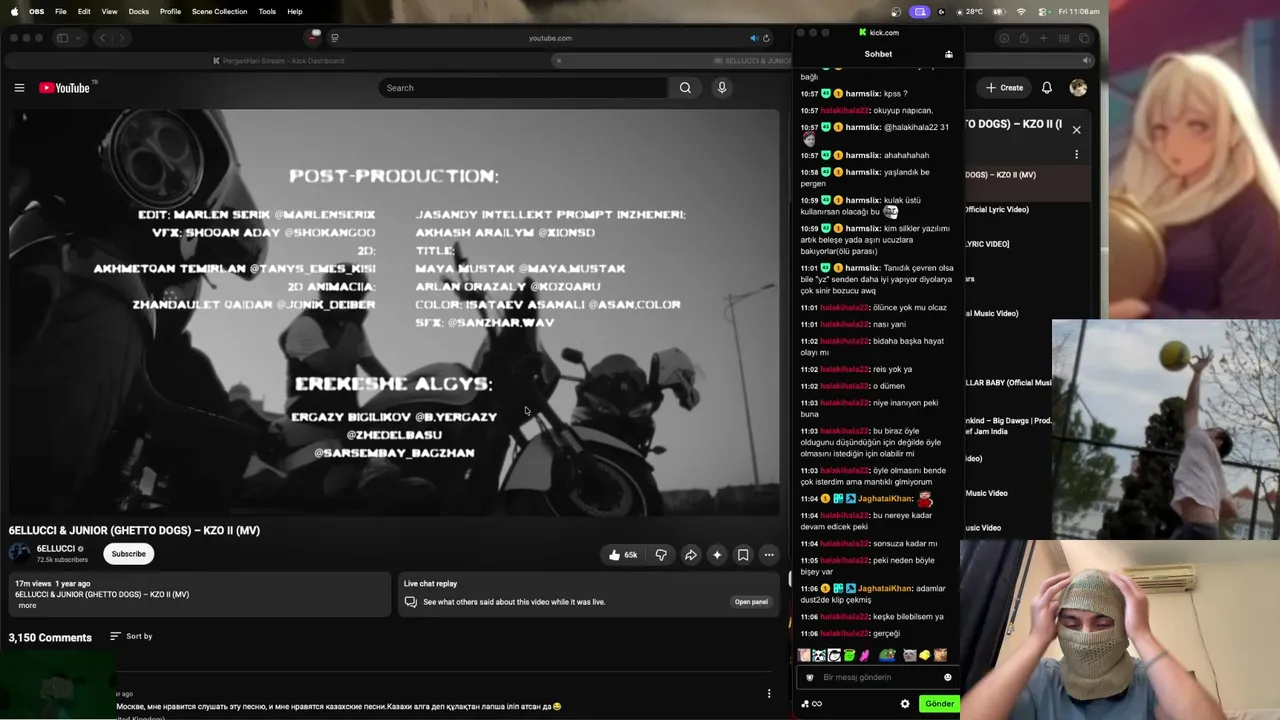Open Kick chat settings gear

click(x=905, y=704)
